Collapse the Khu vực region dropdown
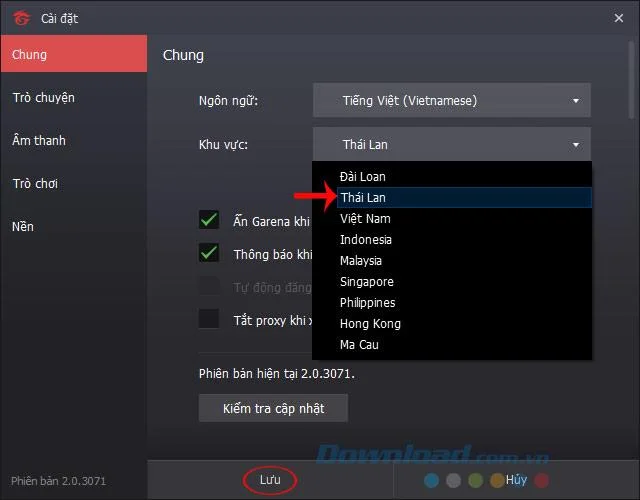Screen dimensions: 640x500 [451, 144]
